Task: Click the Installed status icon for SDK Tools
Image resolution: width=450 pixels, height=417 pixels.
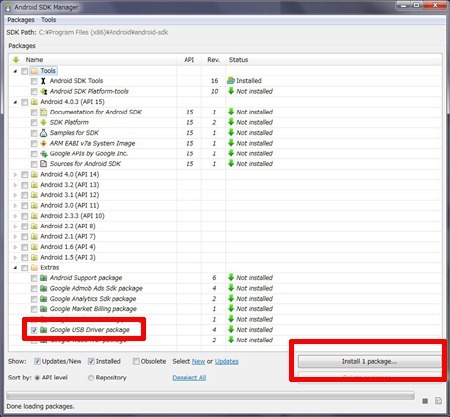Action: coord(231,81)
